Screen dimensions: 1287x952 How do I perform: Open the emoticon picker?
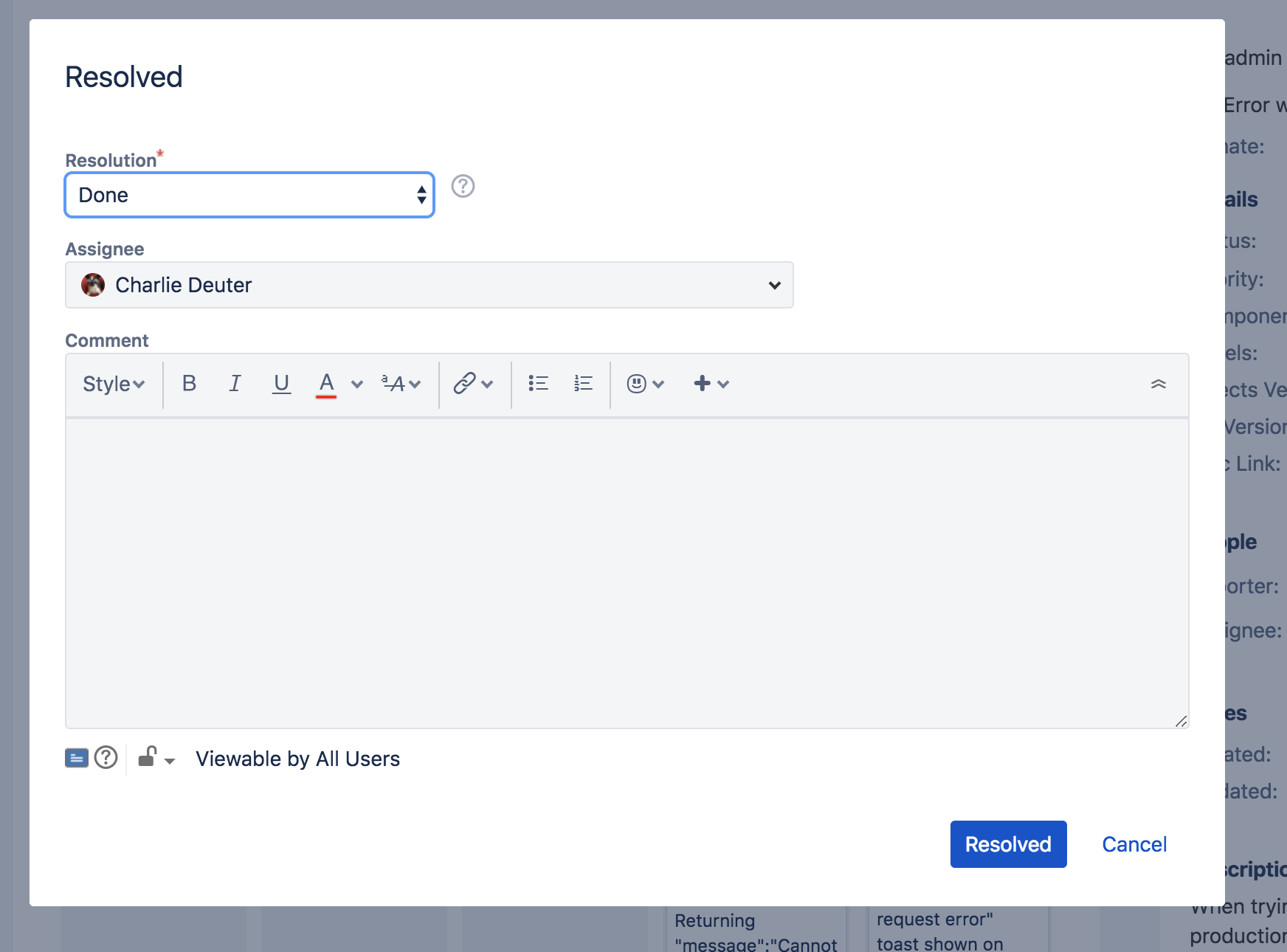pos(646,384)
